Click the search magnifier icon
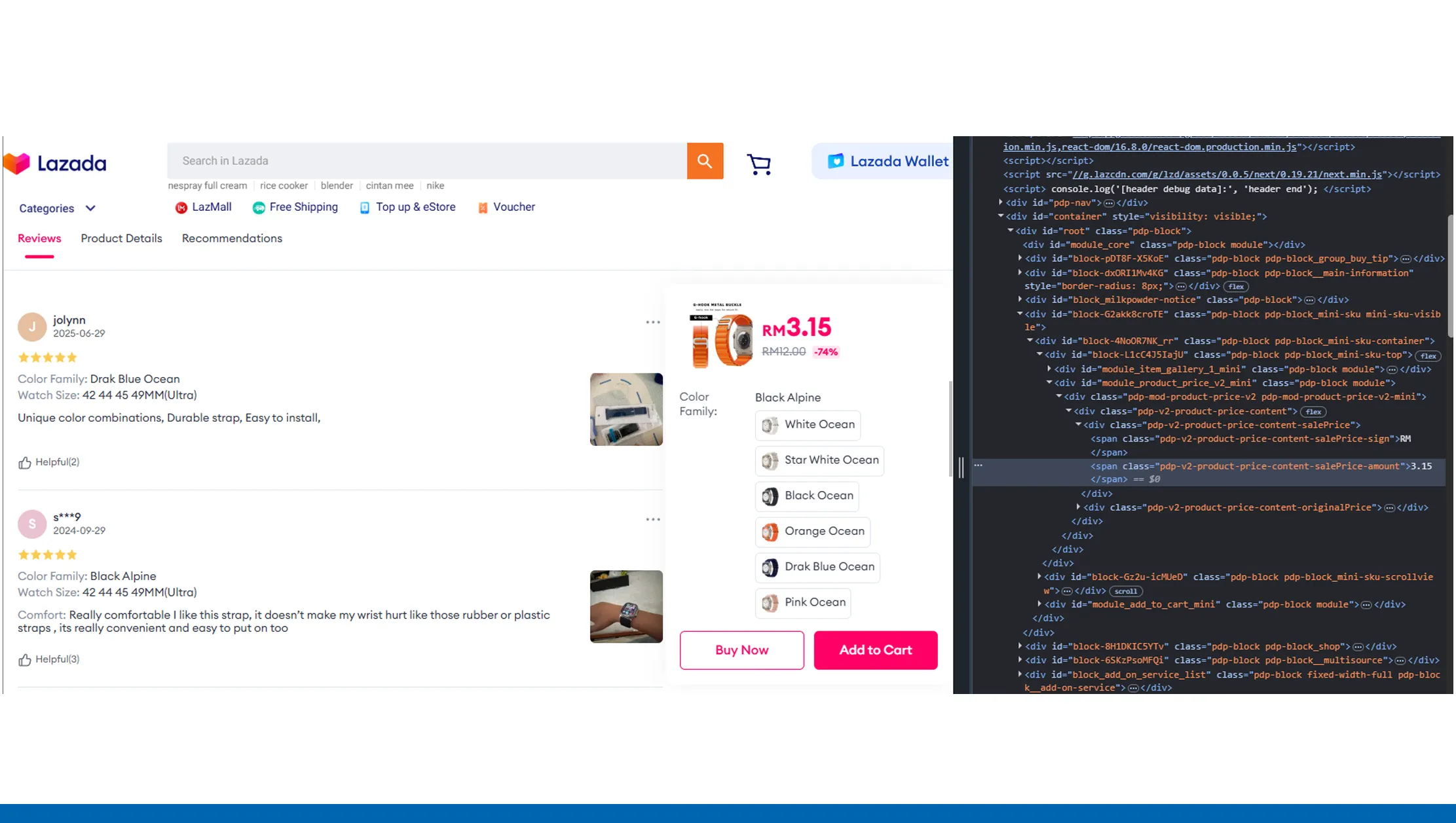The image size is (1456, 823). (705, 160)
